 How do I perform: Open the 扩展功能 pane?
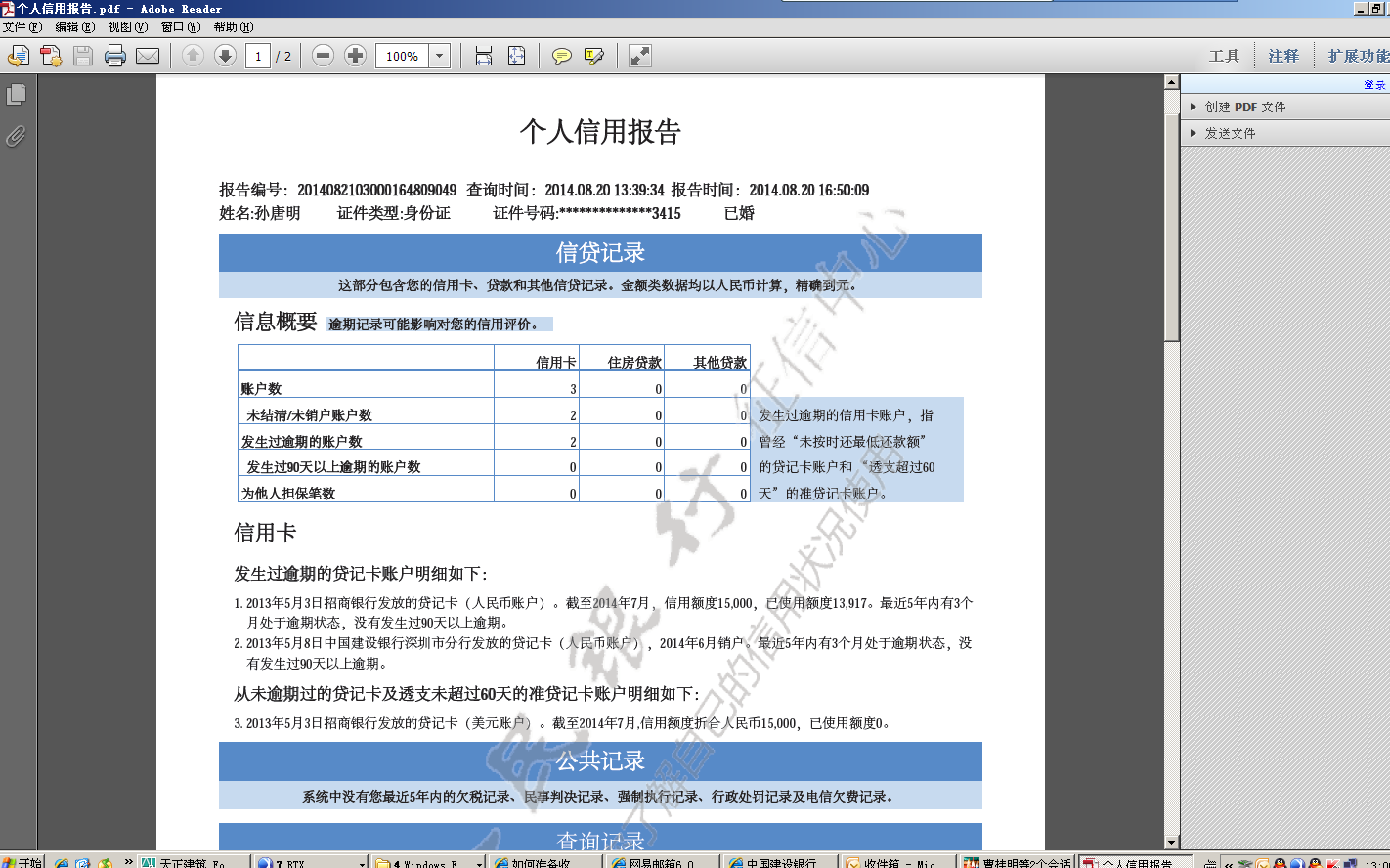pyautogui.click(x=1358, y=57)
